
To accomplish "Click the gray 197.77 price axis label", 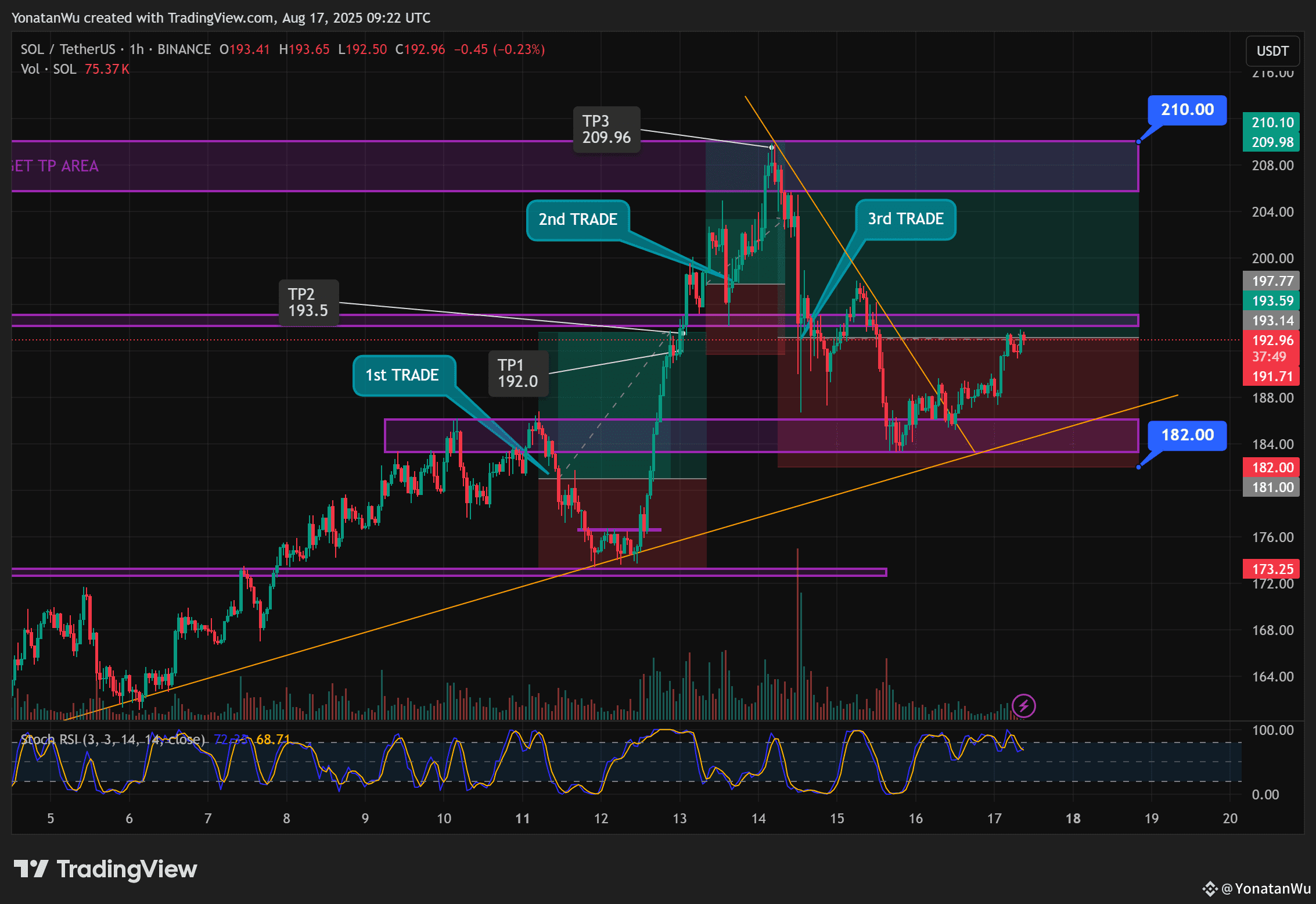I will point(1271,281).
